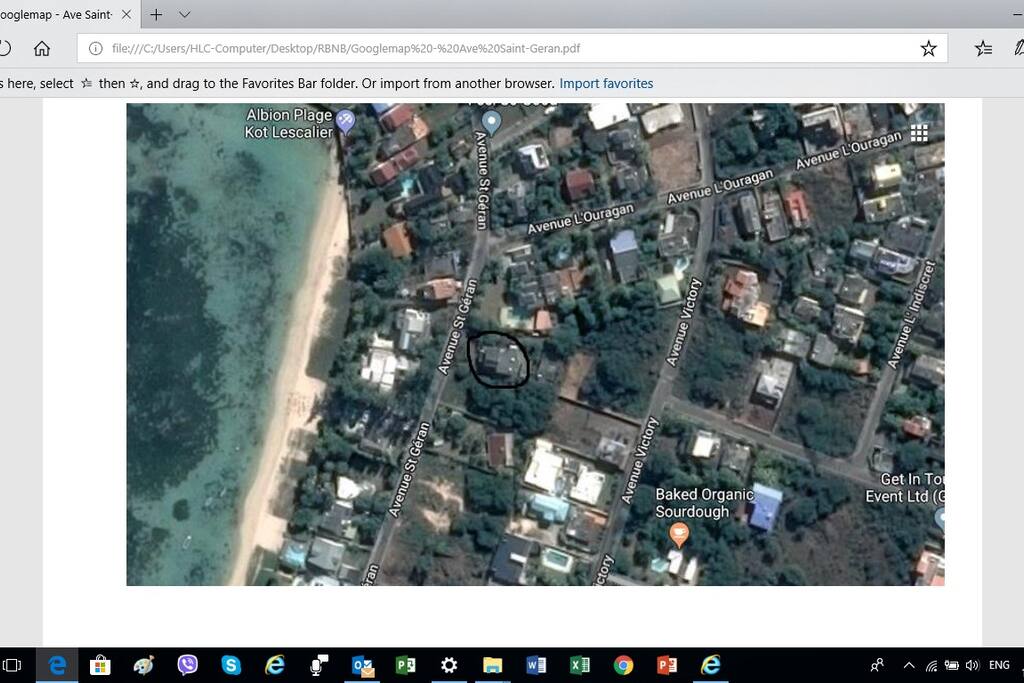This screenshot has height=683, width=1024.
Task: Click the Baked Organic Sourdough orange pin
Action: (x=679, y=535)
